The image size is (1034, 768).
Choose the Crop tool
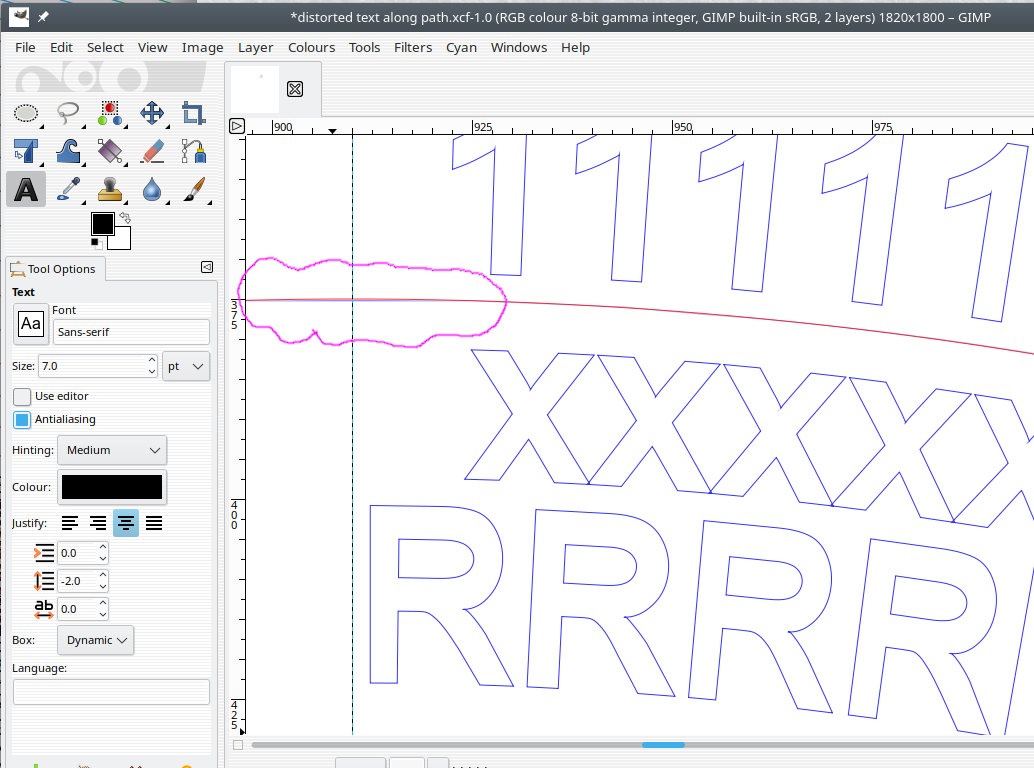[x=194, y=113]
